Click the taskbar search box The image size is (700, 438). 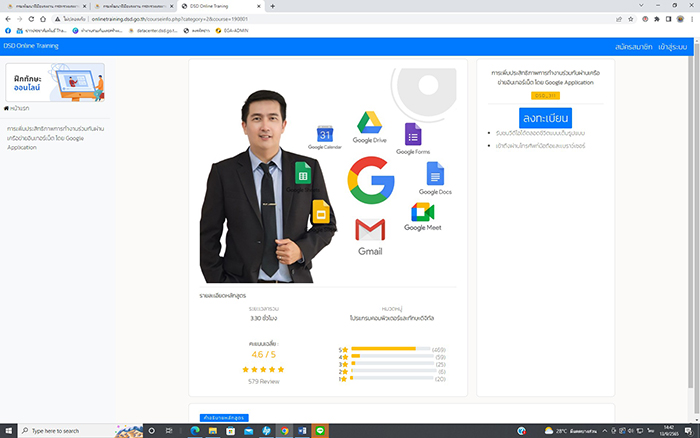[80, 431]
